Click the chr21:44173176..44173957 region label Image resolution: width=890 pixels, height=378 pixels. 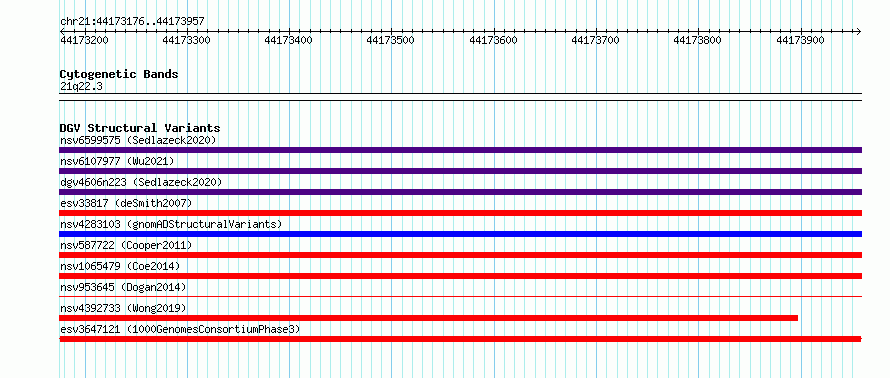coord(132,22)
